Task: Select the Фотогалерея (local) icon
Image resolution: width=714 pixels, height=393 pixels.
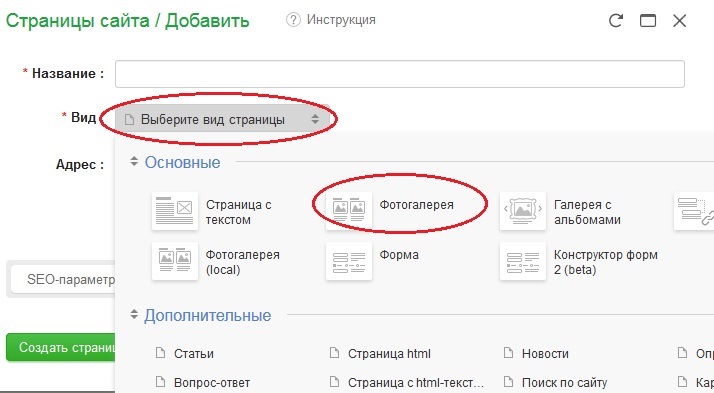Action: click(x=175, y=261)
